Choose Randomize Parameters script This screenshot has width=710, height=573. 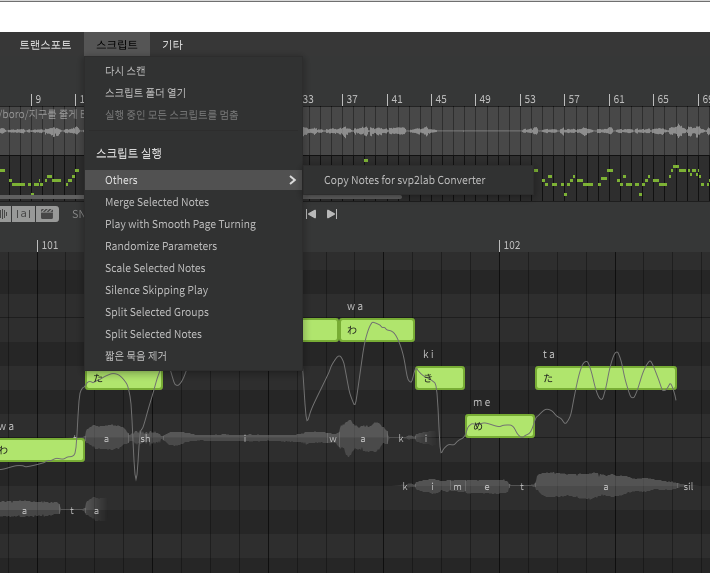(161, 246)
